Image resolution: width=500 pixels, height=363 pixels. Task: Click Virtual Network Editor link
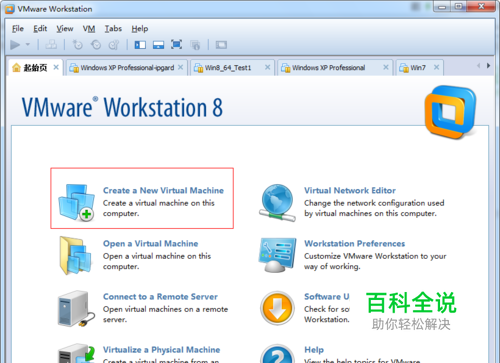[x=350, y=190]
